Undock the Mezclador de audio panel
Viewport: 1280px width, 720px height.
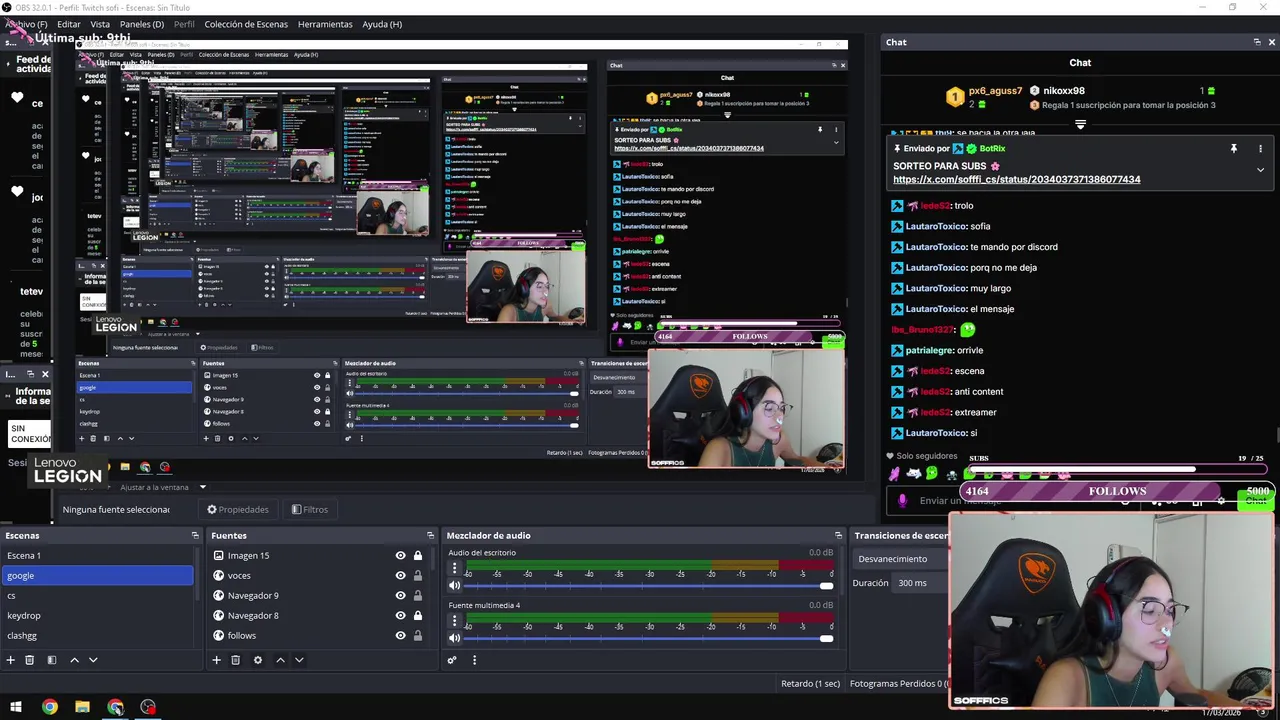click(x=838, y=535)
